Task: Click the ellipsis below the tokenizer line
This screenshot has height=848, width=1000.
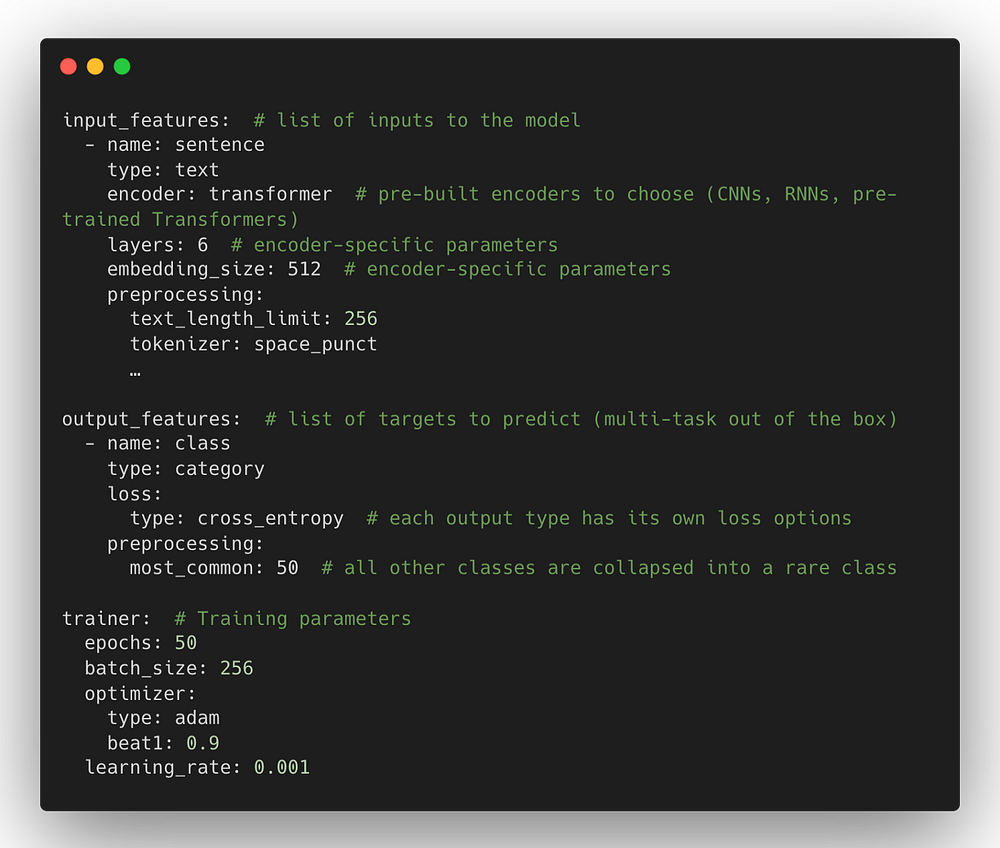Action: click(x=135, y=371)
